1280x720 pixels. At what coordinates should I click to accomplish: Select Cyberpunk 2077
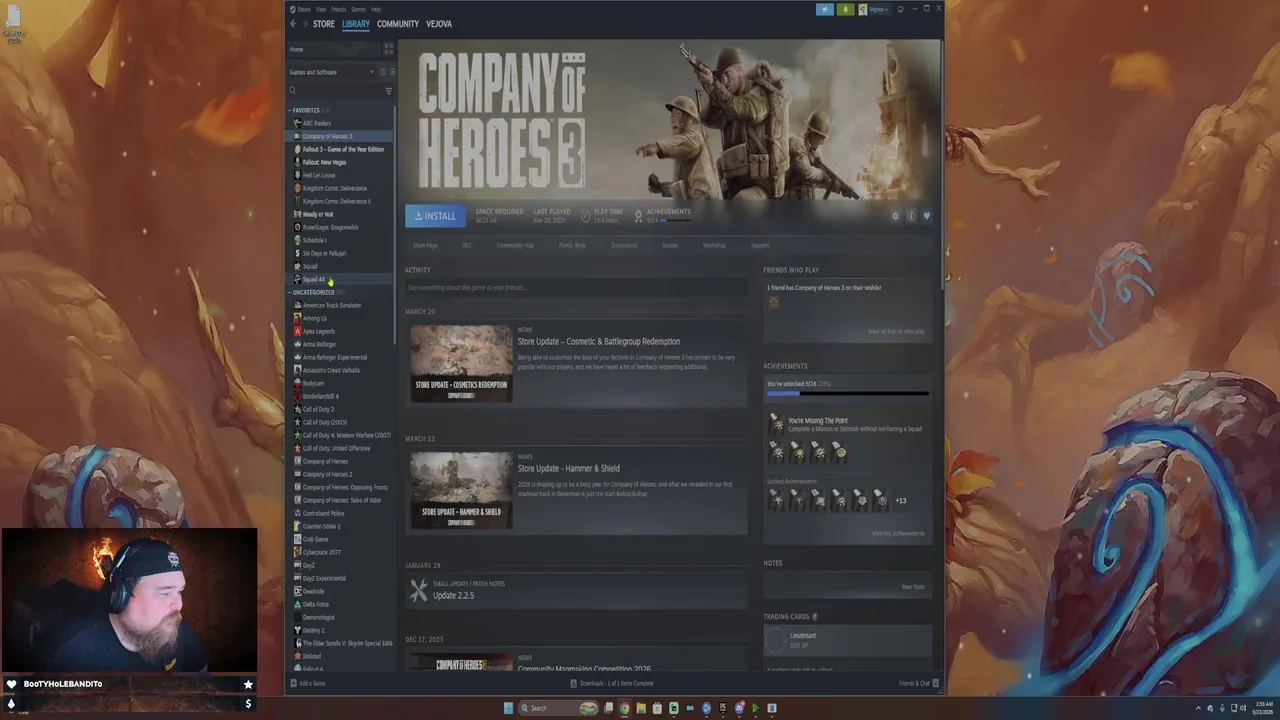(322, 552)
